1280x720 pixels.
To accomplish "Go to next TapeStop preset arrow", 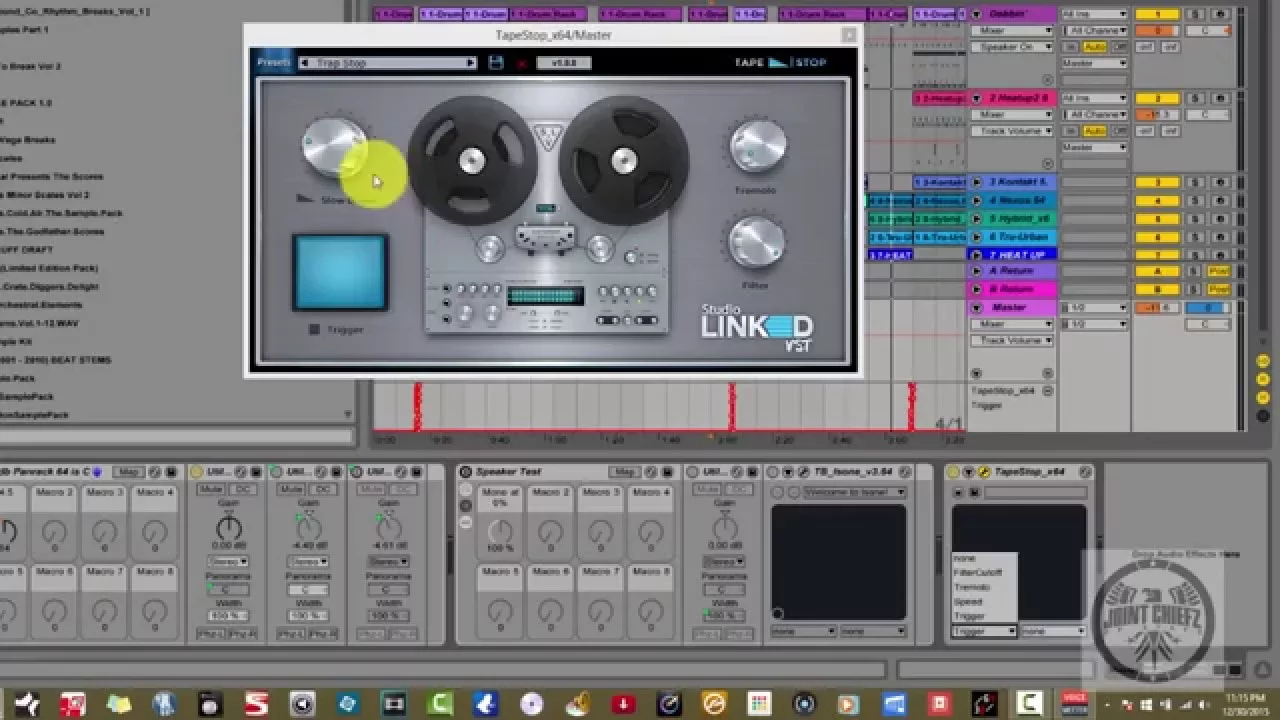I will pyautogui.click(x=470, y=63).
